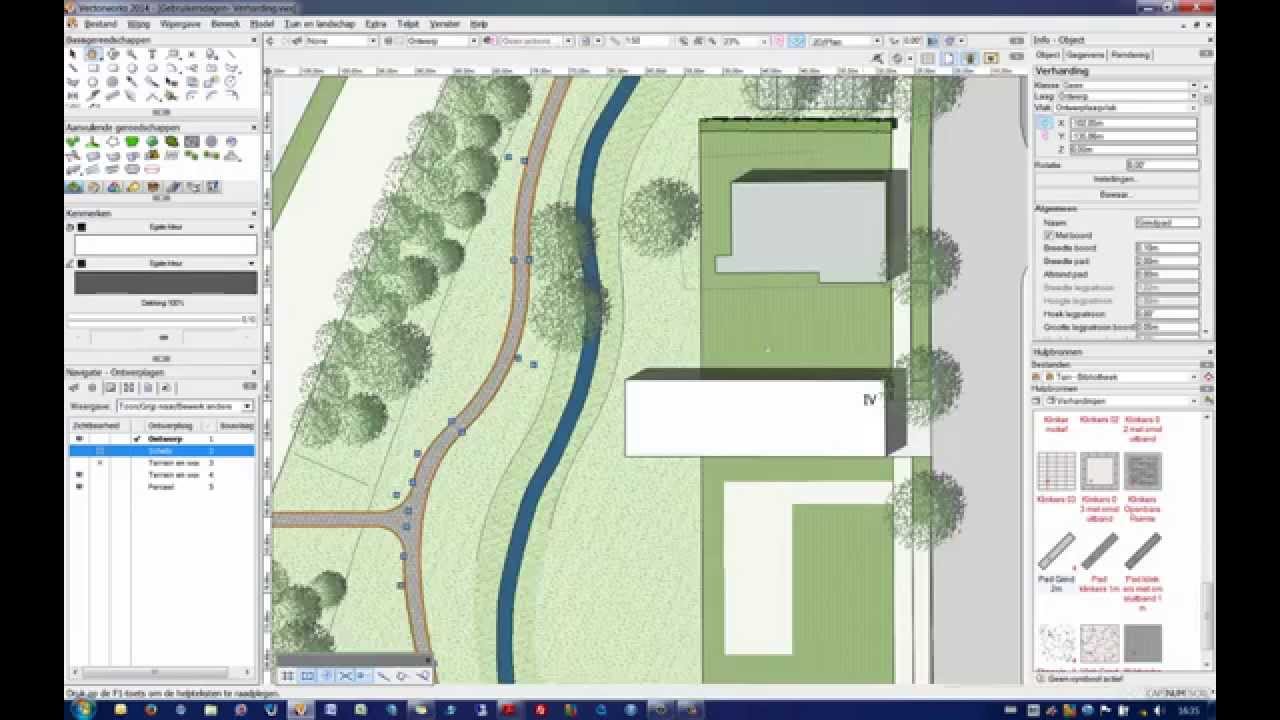Click the previous view arrow in view bar
This screenshot has width=1280, height=720.
[x=271, y=41]
